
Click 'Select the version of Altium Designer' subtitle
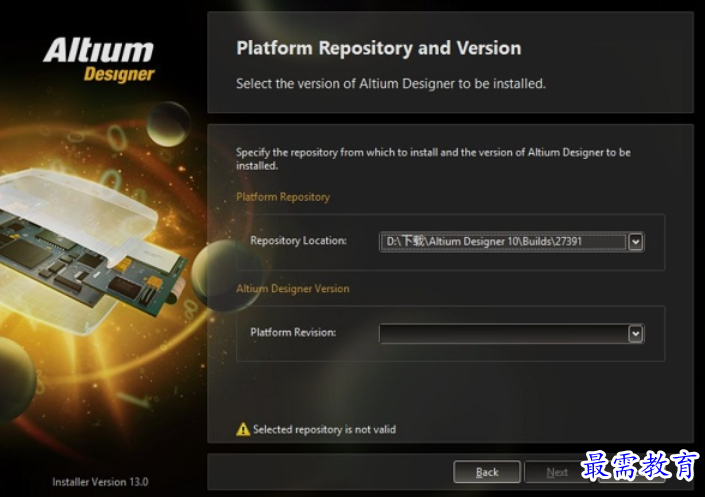(391, 84)
